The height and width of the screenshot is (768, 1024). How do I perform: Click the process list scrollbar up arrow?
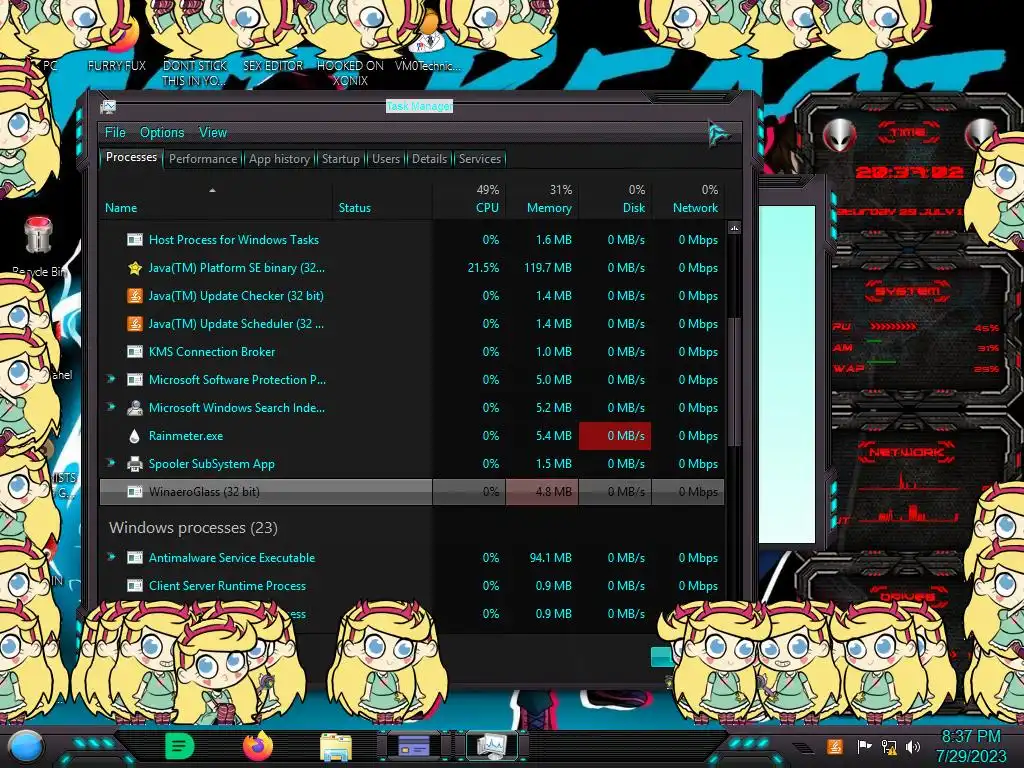click(734, 229)
